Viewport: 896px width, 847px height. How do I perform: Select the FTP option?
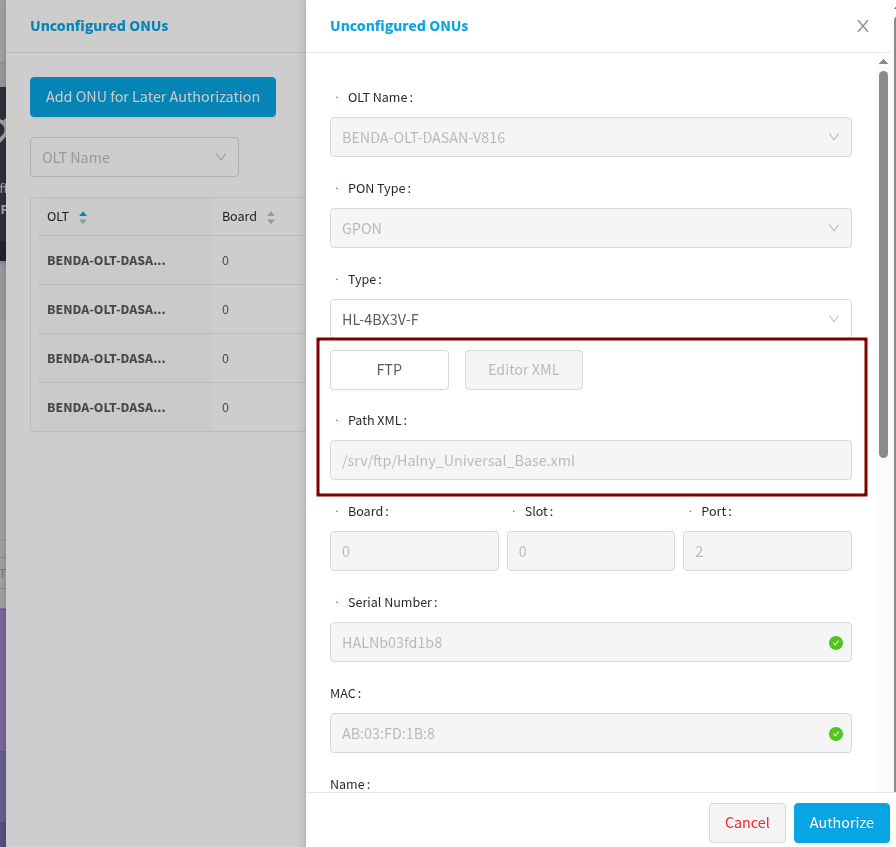point(389,370)
